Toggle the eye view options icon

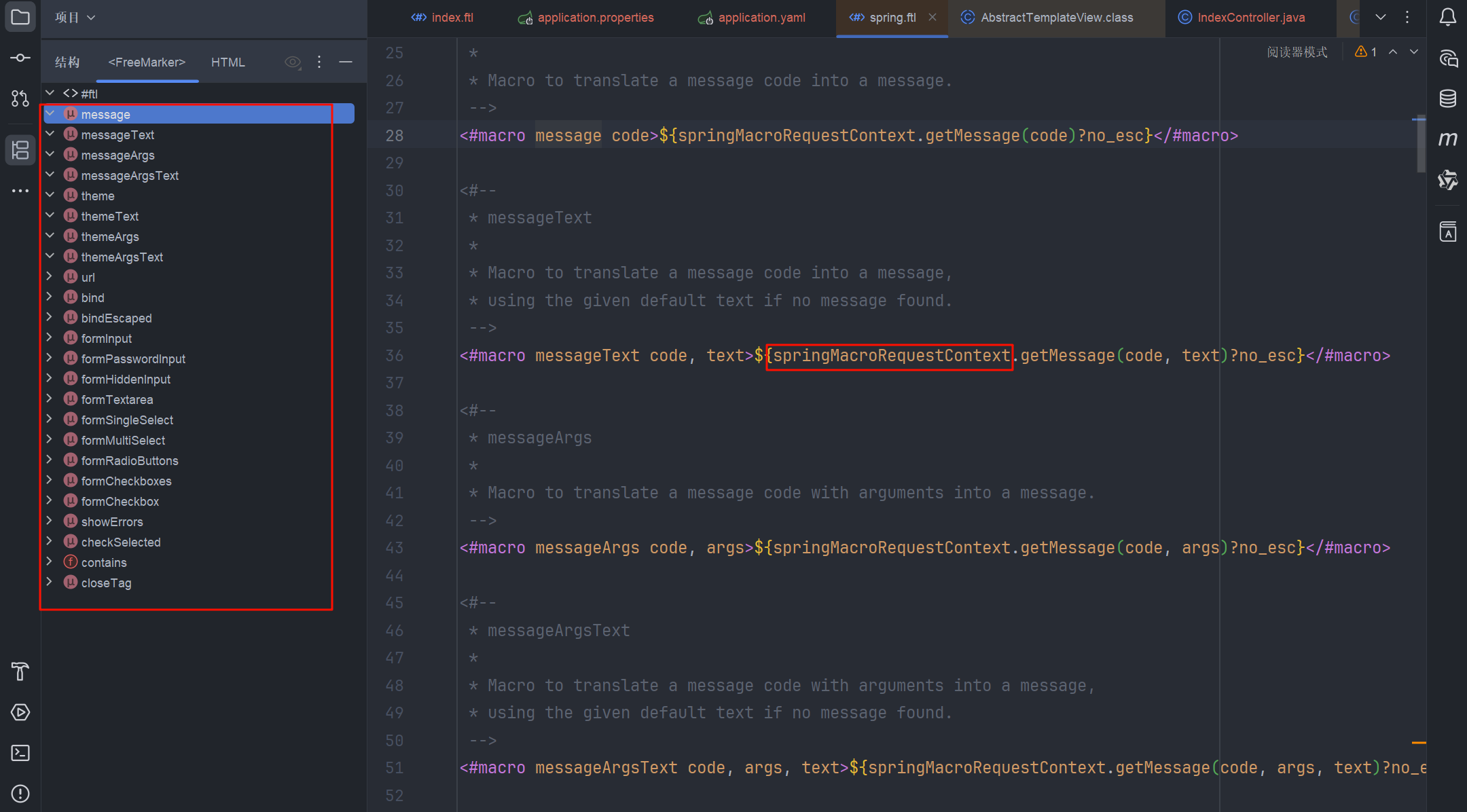point(292,62)
